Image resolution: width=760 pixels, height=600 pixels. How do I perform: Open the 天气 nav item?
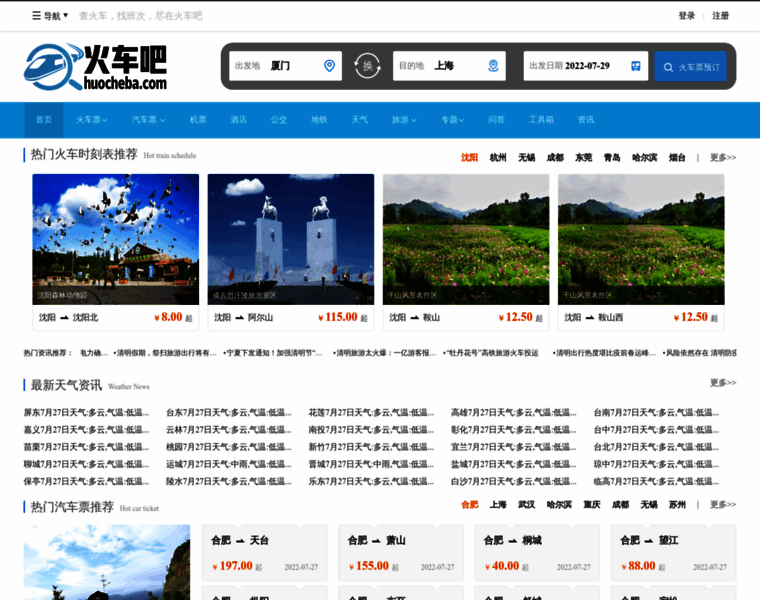click(x=359, y=120)
